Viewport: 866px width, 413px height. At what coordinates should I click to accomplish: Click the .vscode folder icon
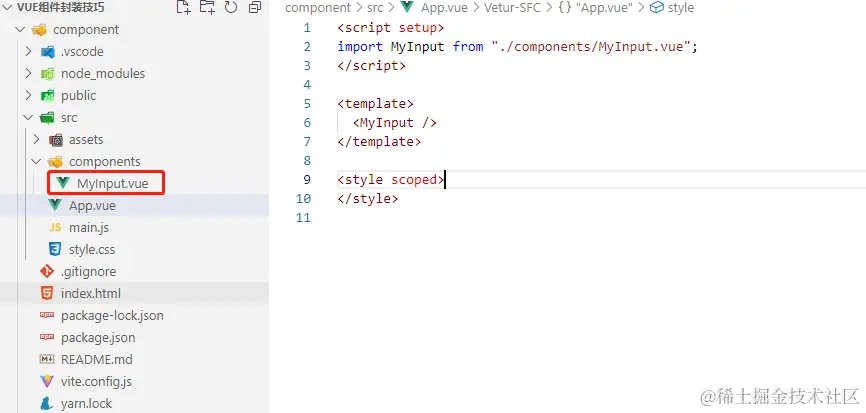[47, 52]
